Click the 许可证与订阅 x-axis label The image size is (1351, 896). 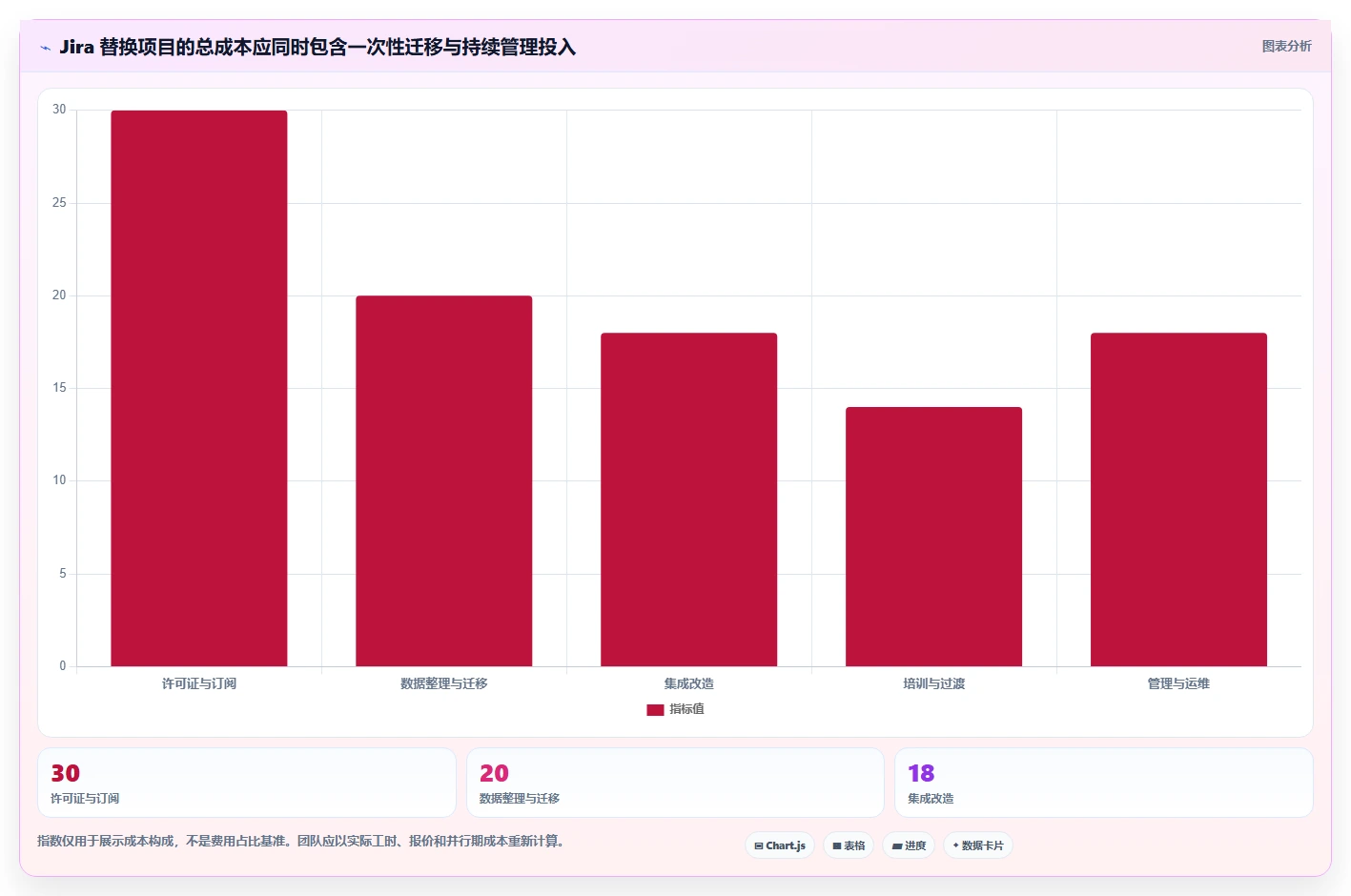[199, 683]
